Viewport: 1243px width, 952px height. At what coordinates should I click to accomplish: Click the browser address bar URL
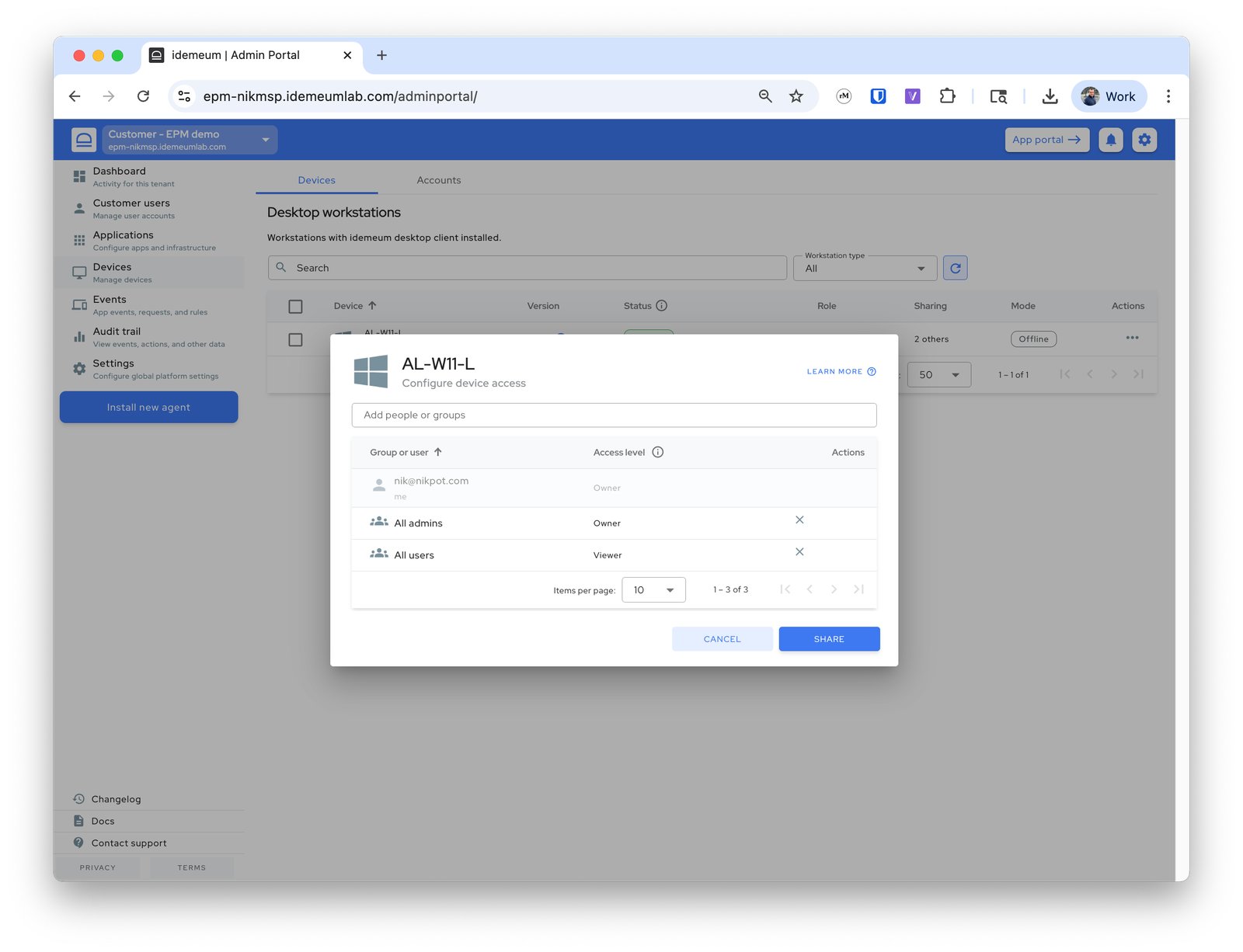pos(340,96)
